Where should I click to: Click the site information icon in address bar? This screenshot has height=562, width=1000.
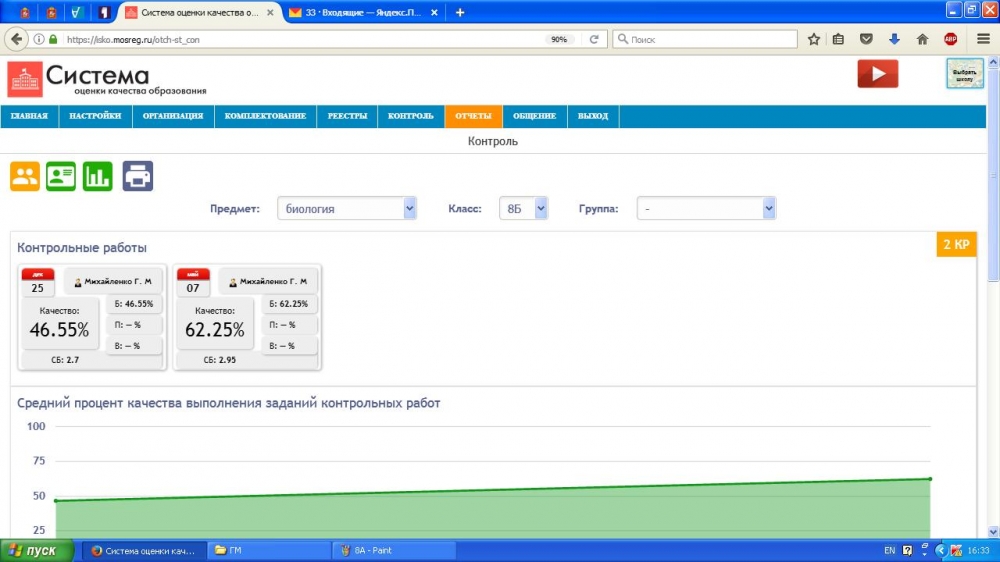(x=39, y=39)
